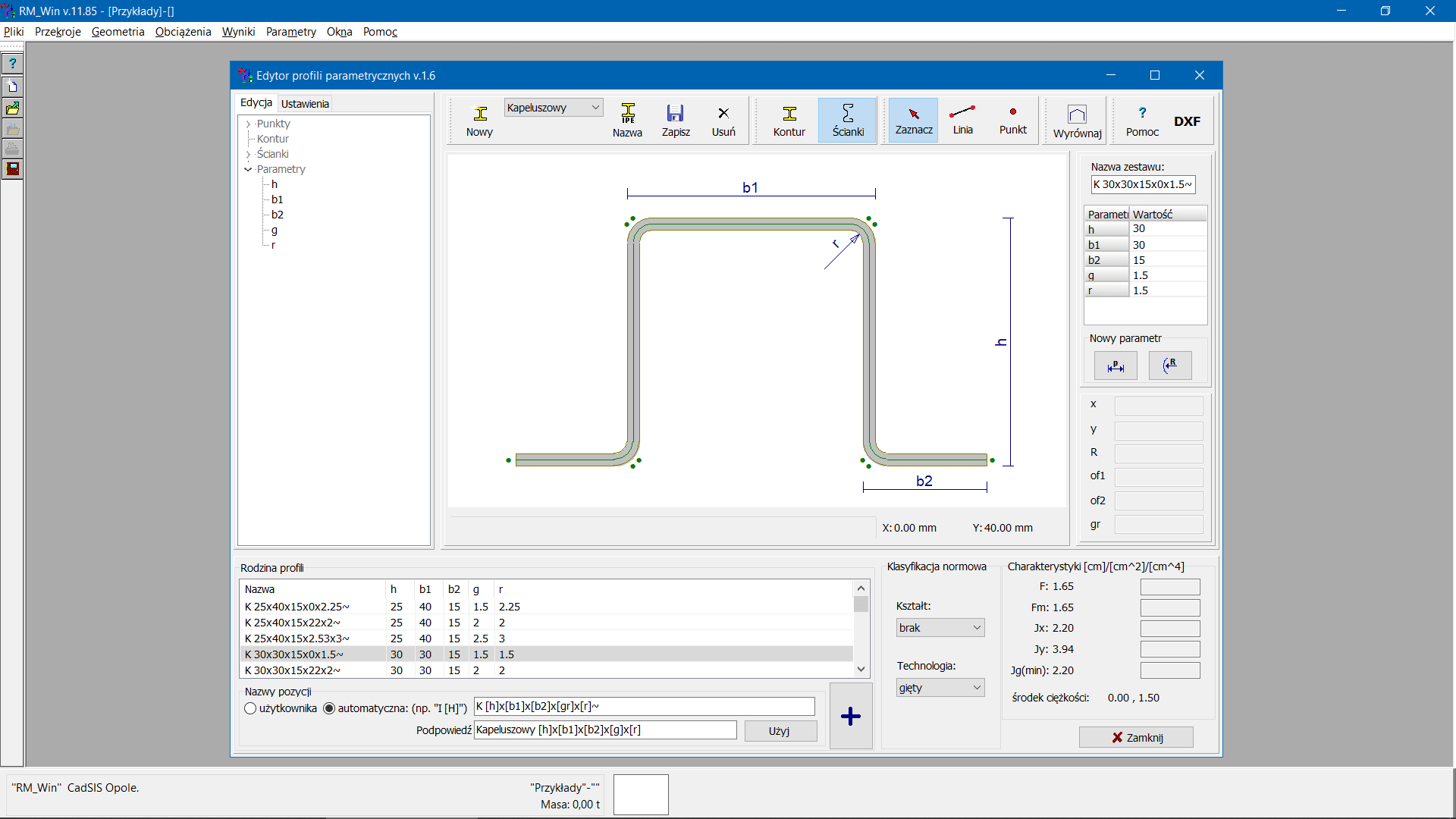Collapse the Parametry tree node
Viewport: 1456px width, 819px height.
coord(248,170)
